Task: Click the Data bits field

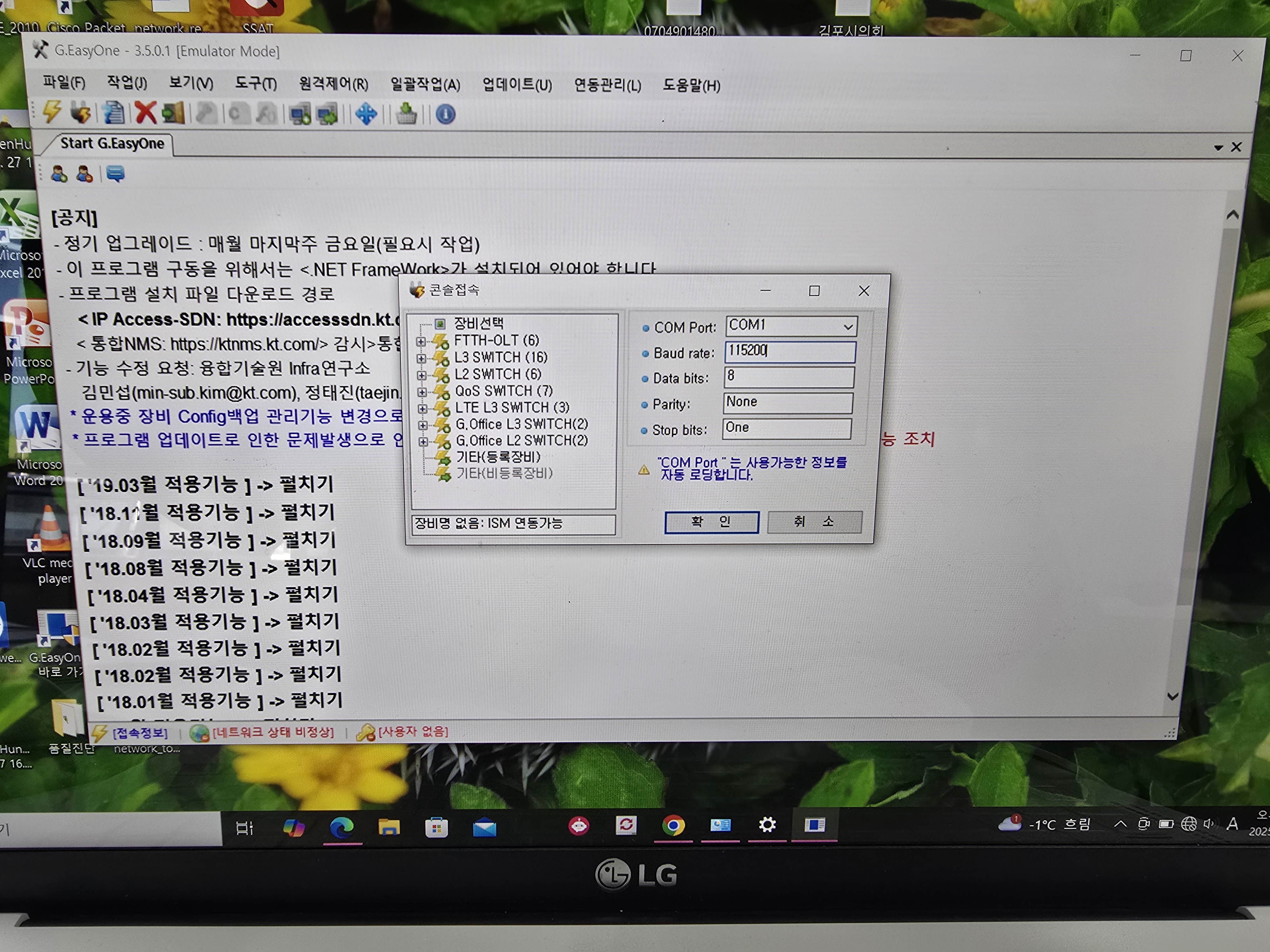Action: pos(789,377)
